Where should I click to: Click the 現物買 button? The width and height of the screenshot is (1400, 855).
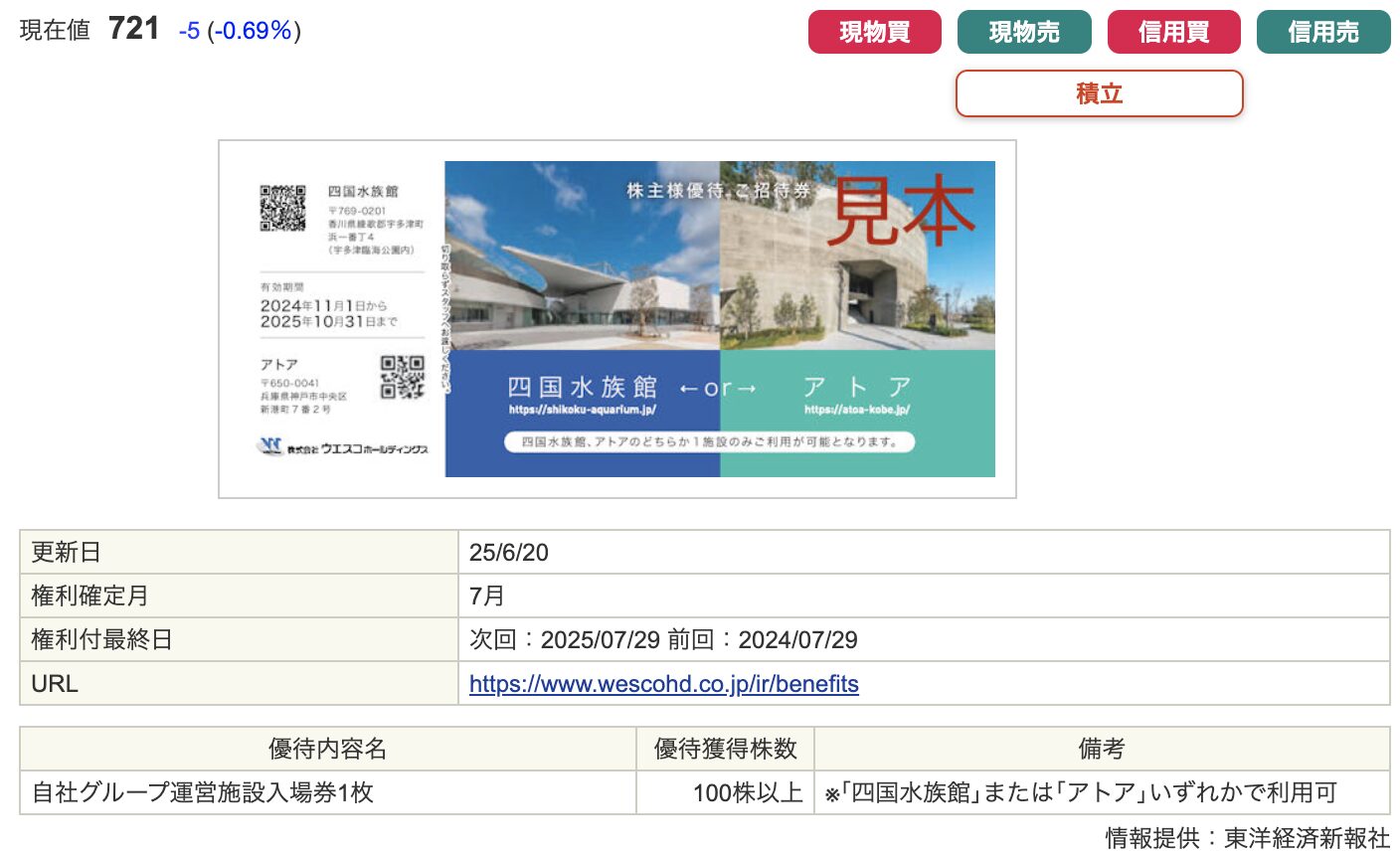click(x=874, y=32)
